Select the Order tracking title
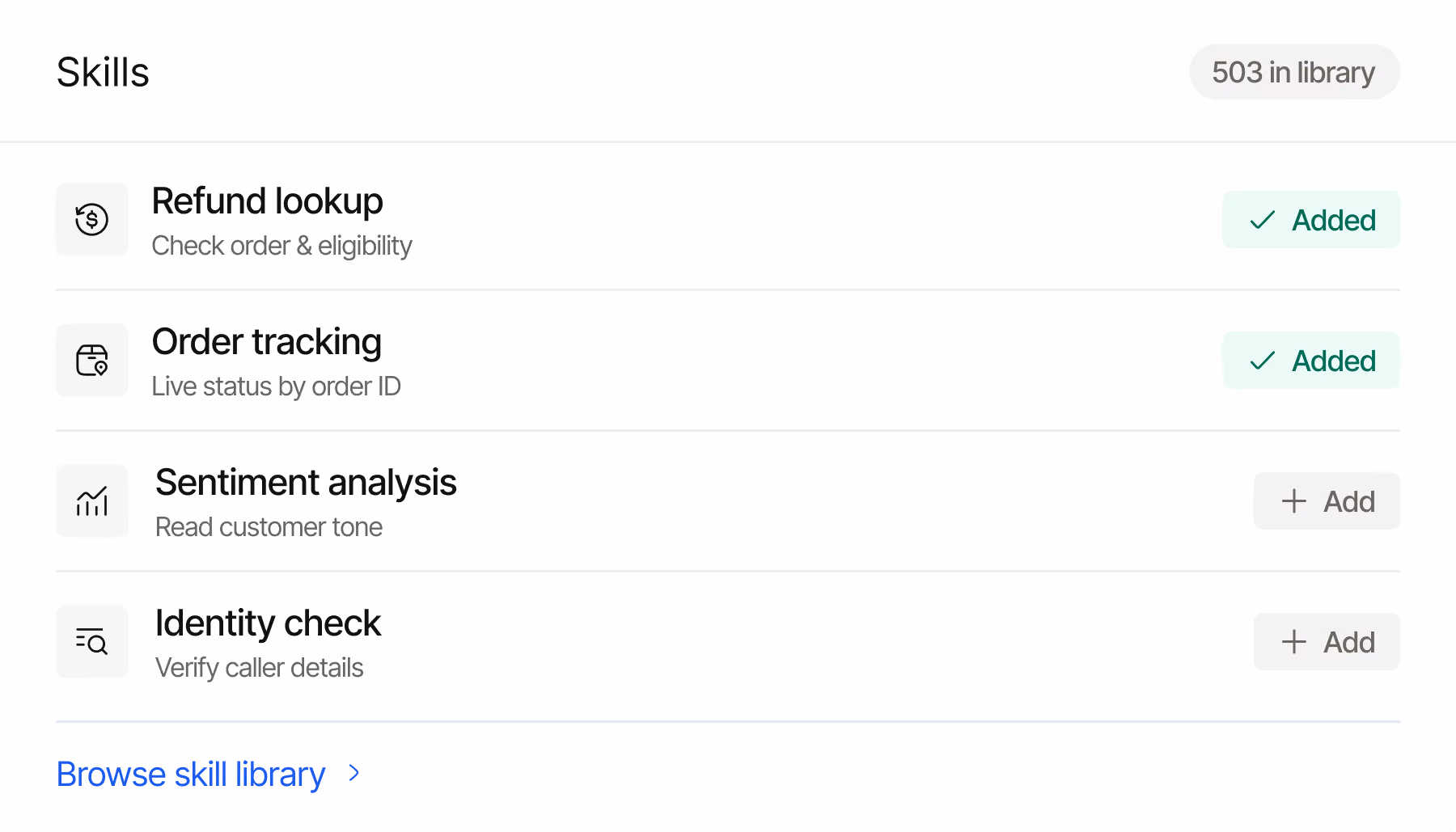This screenshot has width=1456, height=832. point(266,342)
